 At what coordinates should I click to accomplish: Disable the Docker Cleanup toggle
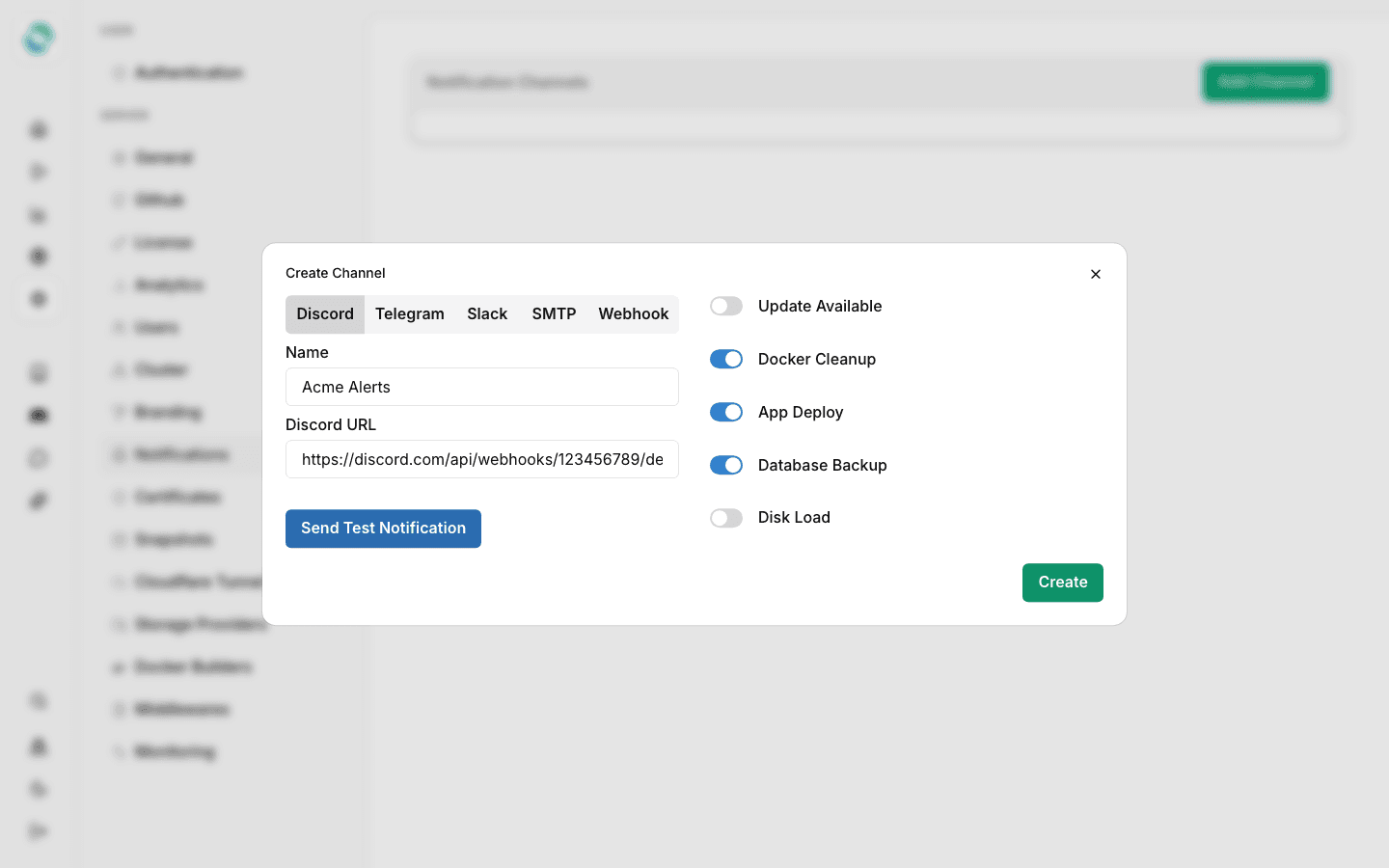point(726,359)
